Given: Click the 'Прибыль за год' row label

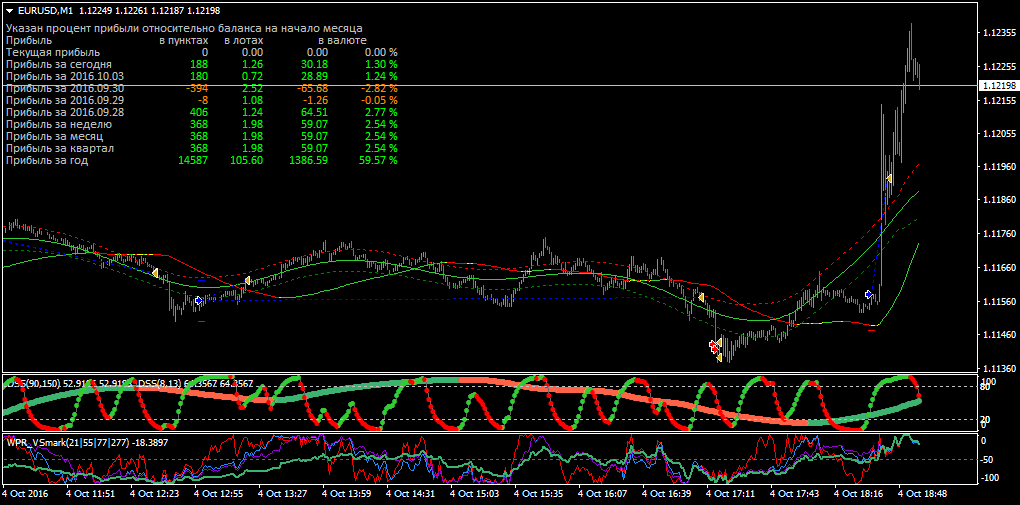Looking at the screenshot, I should pos(47,160).
